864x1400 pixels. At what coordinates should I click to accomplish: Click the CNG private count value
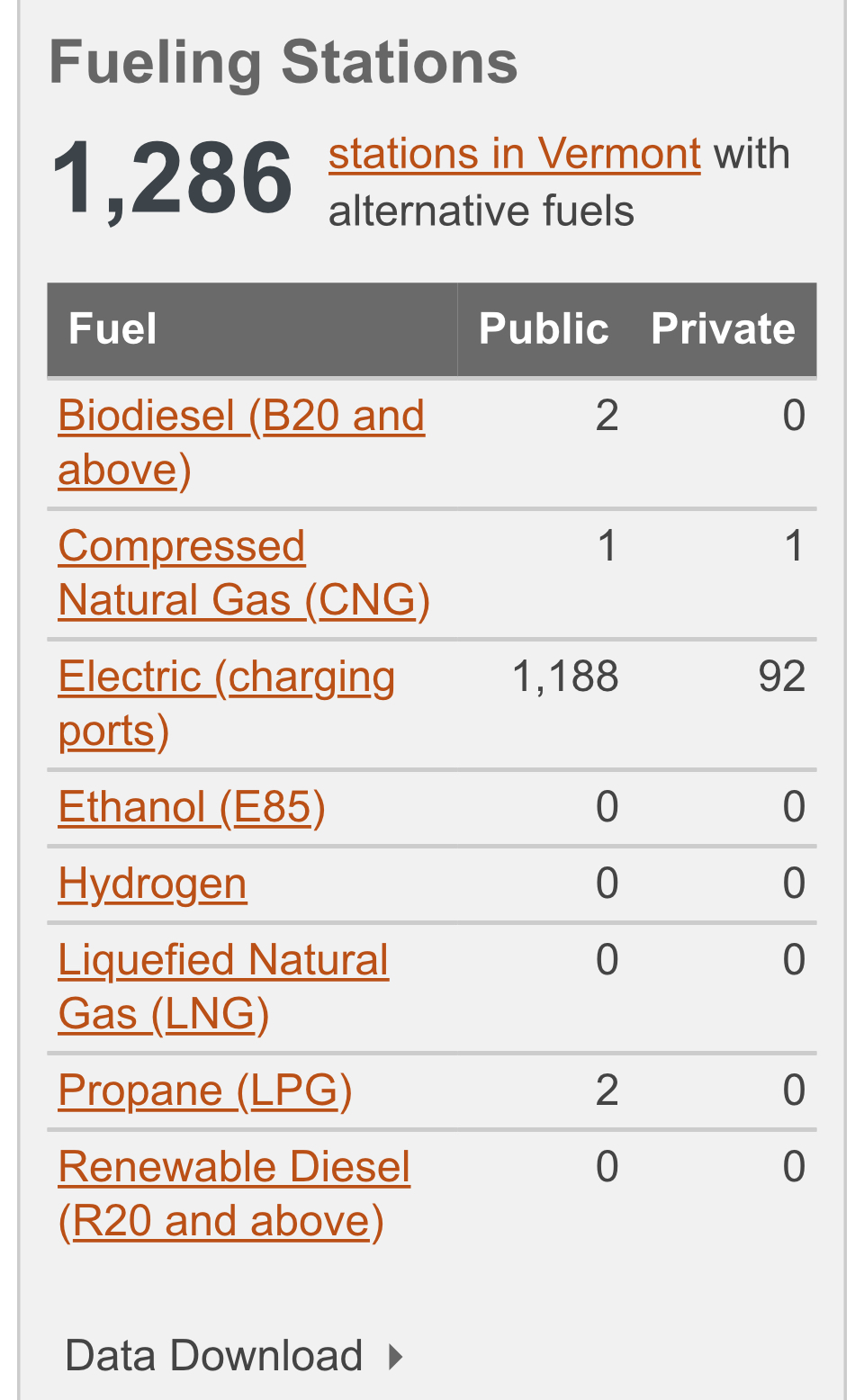point(794,546)
